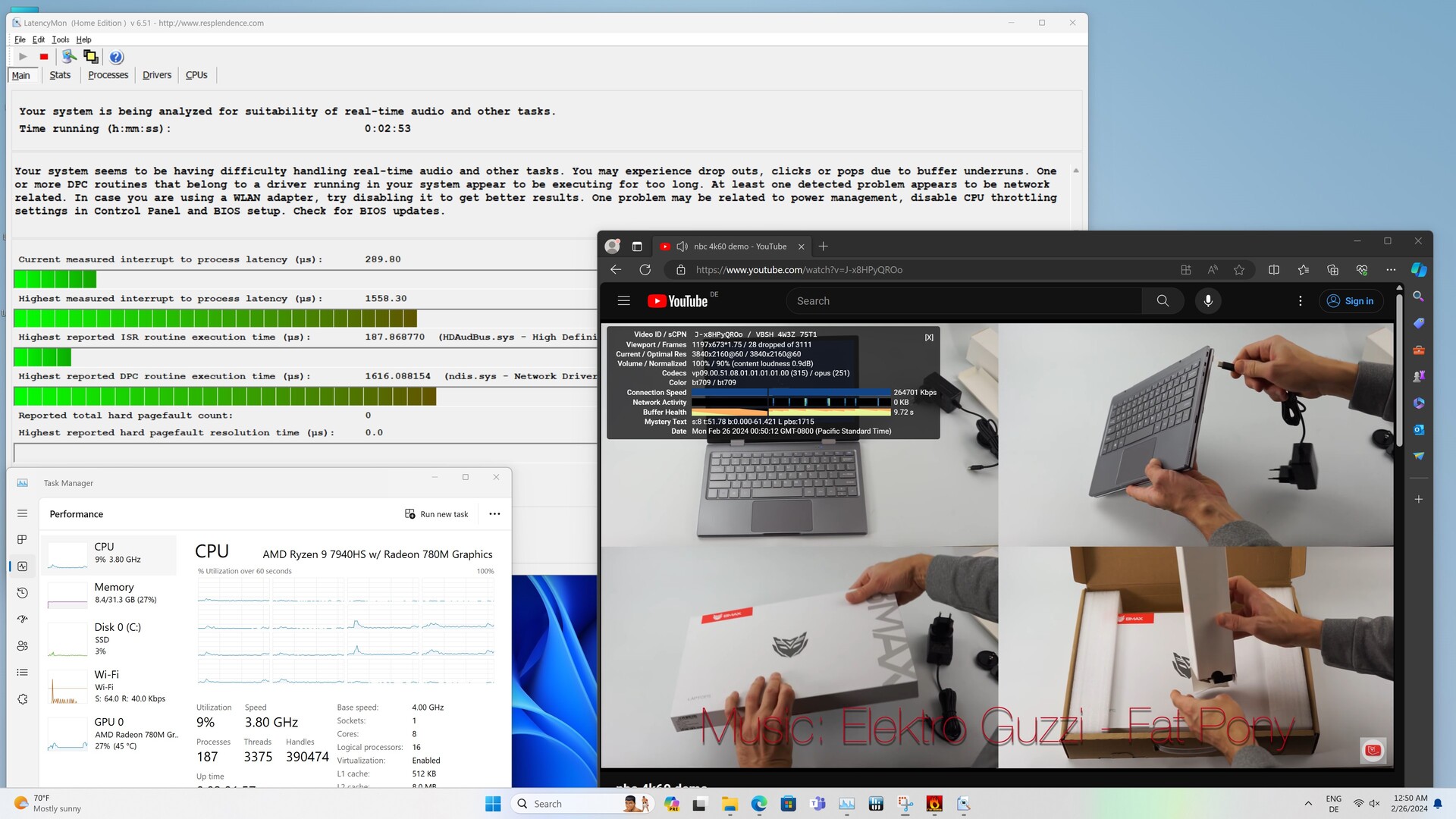Viewport: 1456px width, 819px height.
Task: Mute tab via speaker icon on YouTube tab
Action: tap(682, 246)
